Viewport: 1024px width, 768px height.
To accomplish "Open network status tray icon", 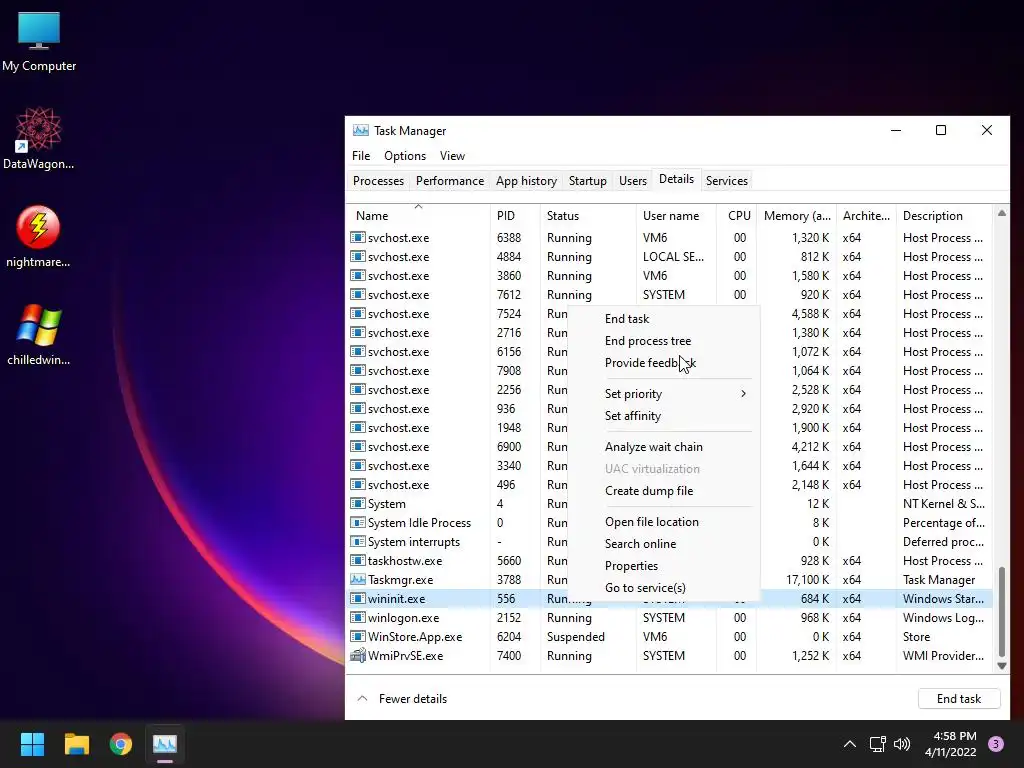I will click(x=877, y=744).
